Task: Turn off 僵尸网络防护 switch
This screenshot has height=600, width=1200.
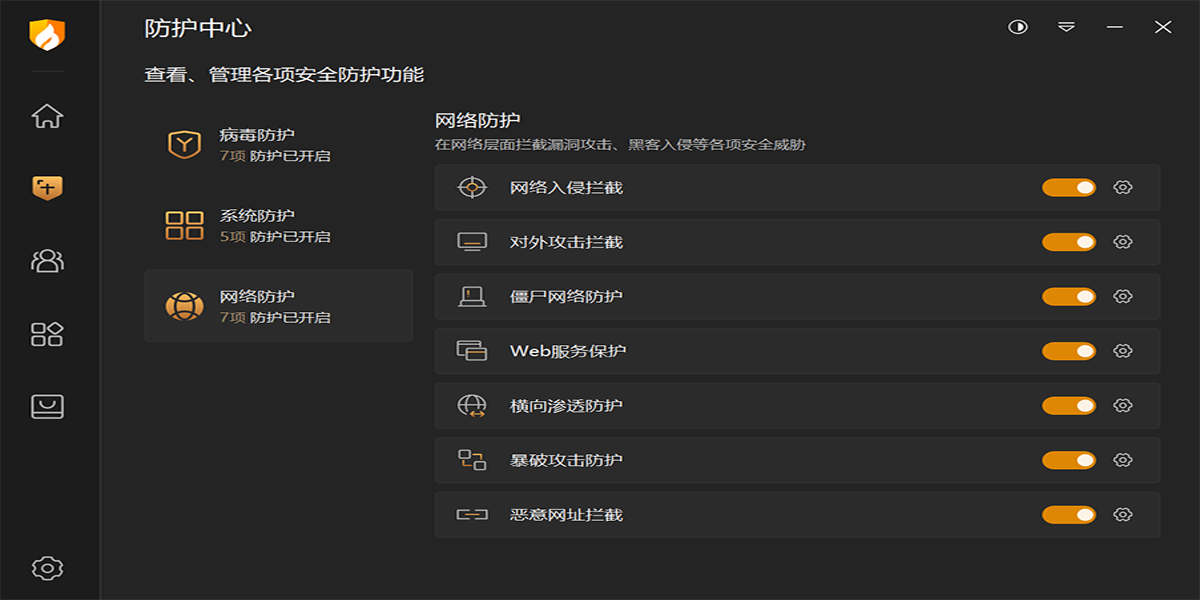Action: [x=1068, y=297]
